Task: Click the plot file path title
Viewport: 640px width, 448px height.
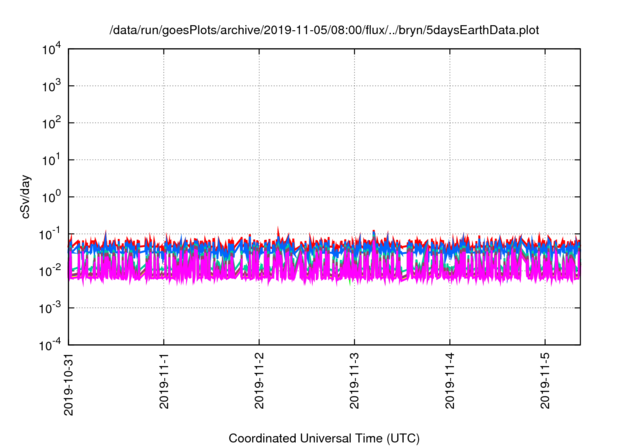Action: [x=324, y=30]
